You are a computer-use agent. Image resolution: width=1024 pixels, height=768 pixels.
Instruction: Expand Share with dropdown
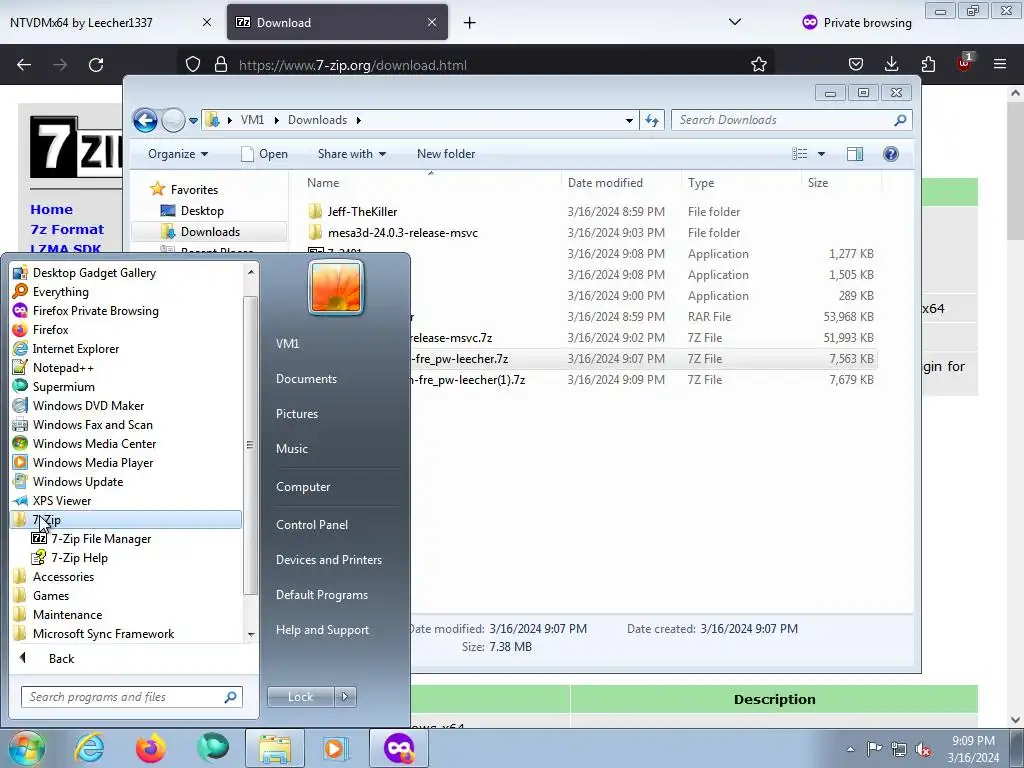click(x=351, y=153)
